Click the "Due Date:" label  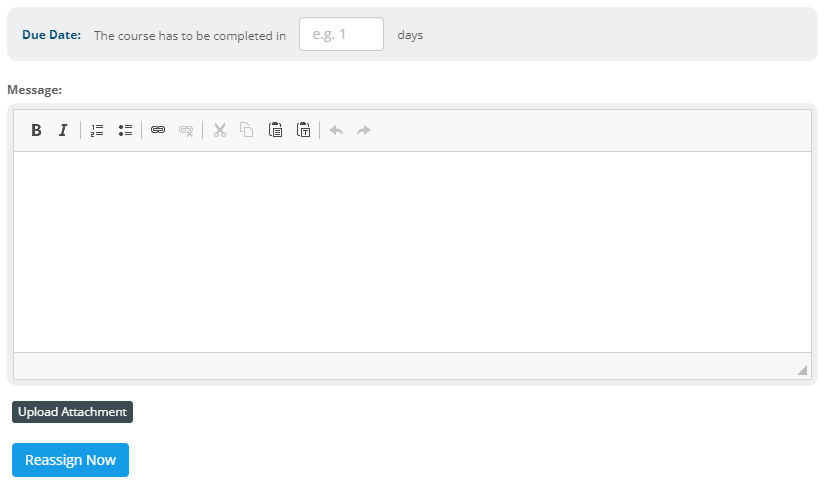click(52, 35)
